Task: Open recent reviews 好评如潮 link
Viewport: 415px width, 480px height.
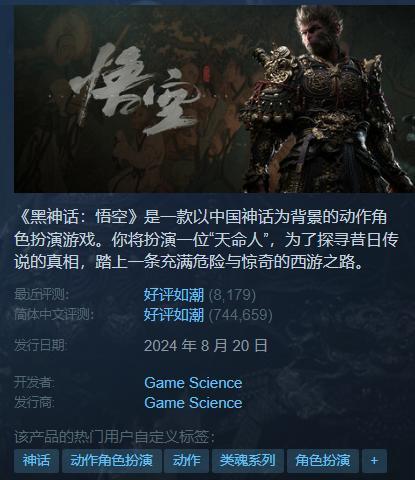Action: pyautogui.click(x=174, y=295)
